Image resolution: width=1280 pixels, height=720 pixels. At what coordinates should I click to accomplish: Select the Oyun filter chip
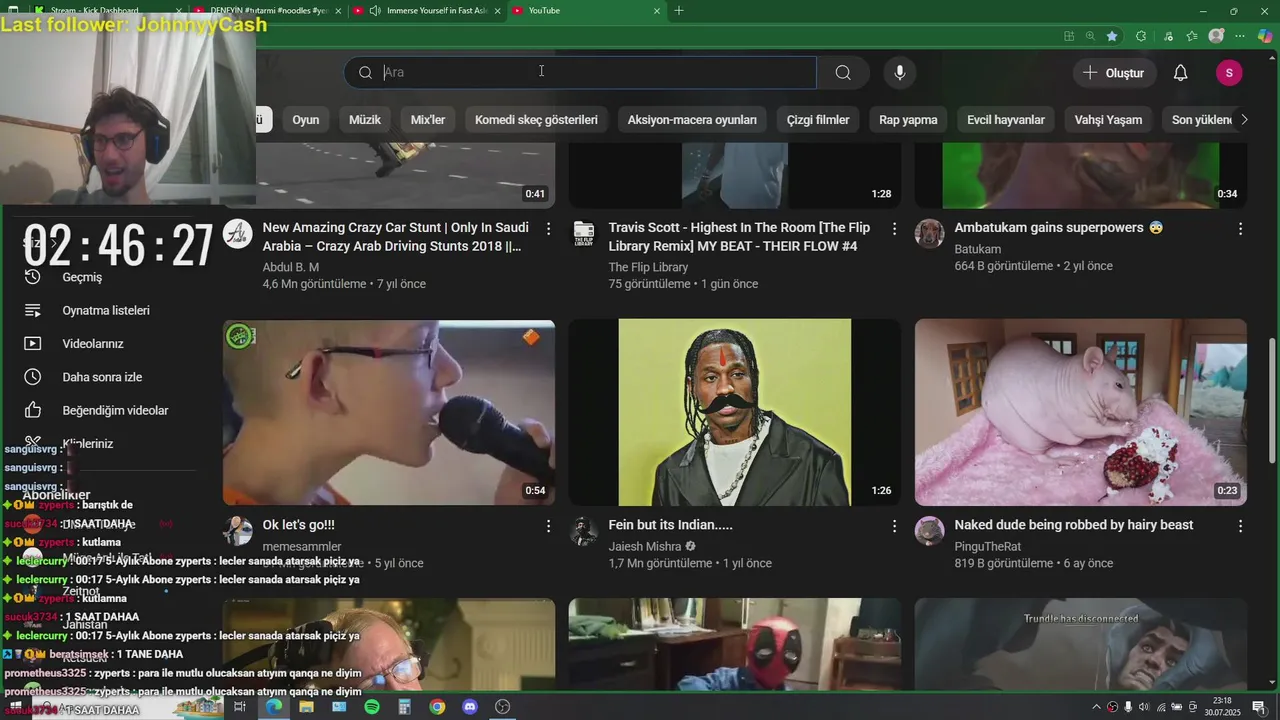[x=306, y=120]
